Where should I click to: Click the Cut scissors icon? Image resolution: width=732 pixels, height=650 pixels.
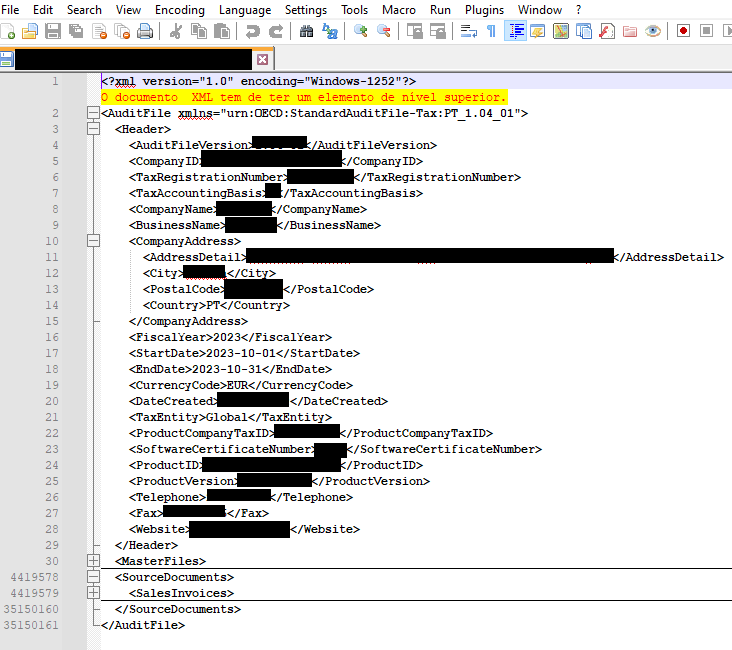tap(175, 31)
